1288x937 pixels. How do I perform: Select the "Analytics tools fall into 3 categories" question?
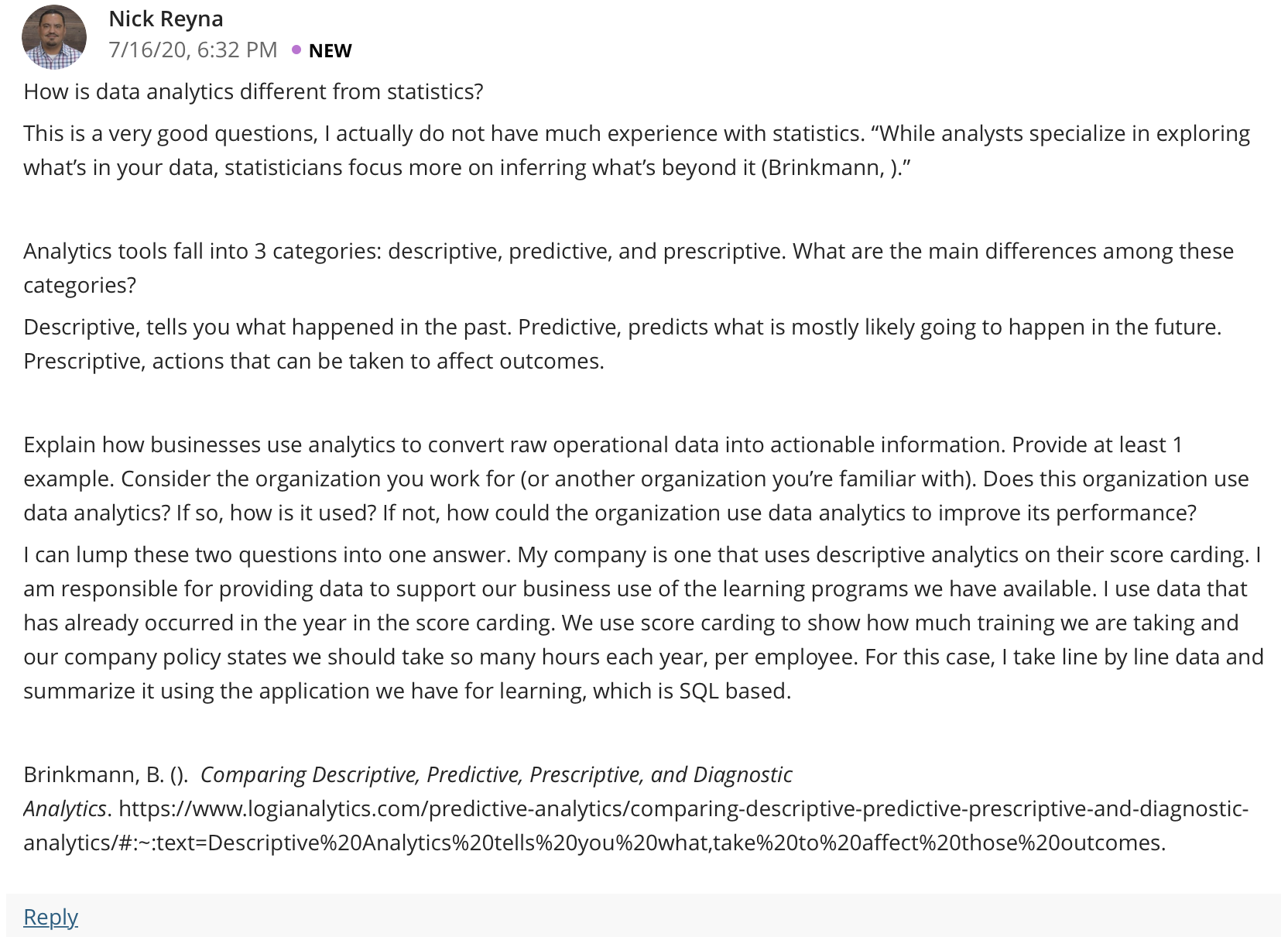click(629, 268)
